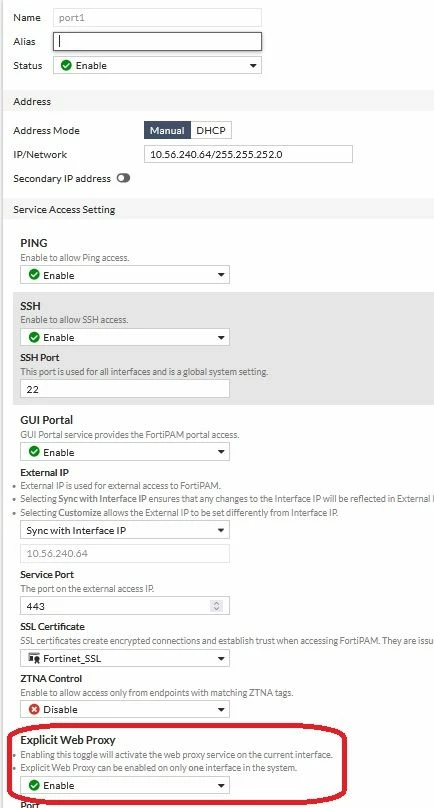Click the certificate icon beside Fortinet_SSL
Viewport: 434px width, 808px height.
35,658
